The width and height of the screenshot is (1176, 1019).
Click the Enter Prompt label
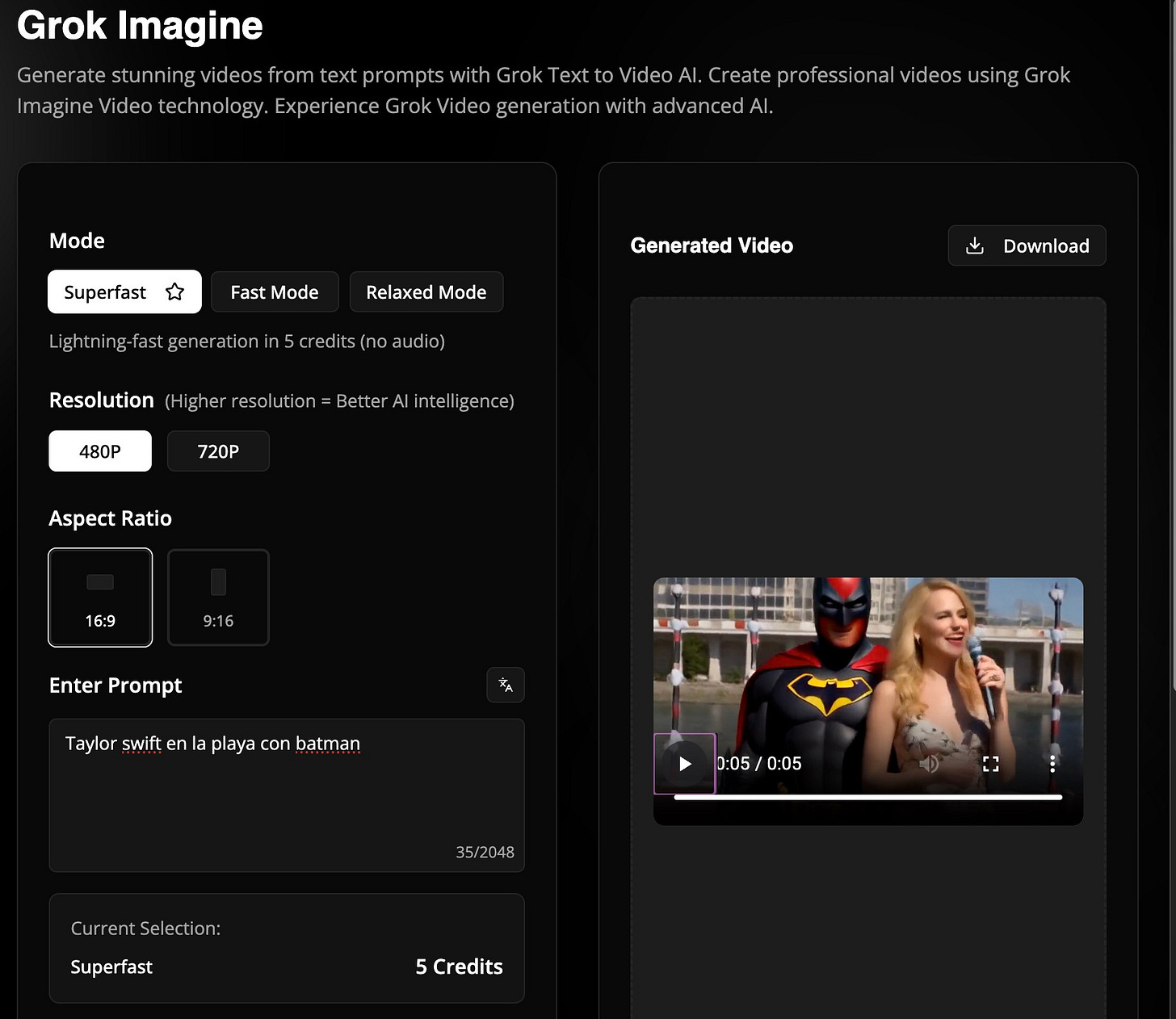[115, 686]
